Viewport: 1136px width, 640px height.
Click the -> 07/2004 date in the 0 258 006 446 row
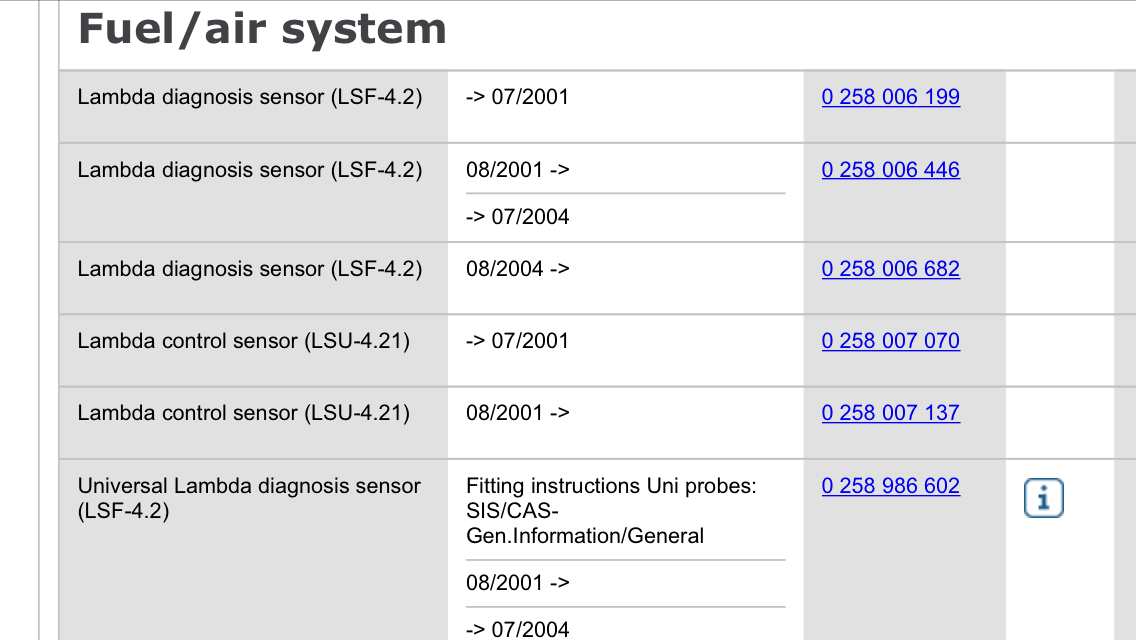(517, 217)
